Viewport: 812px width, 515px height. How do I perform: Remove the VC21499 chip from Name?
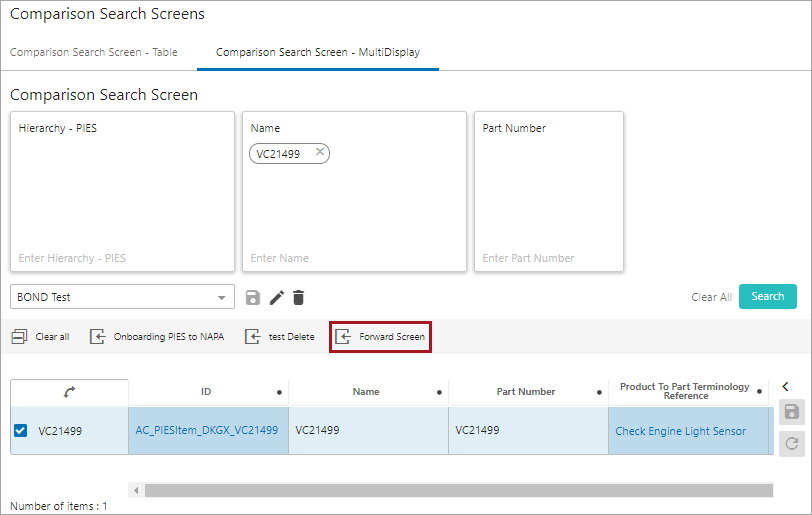(320, 152)
